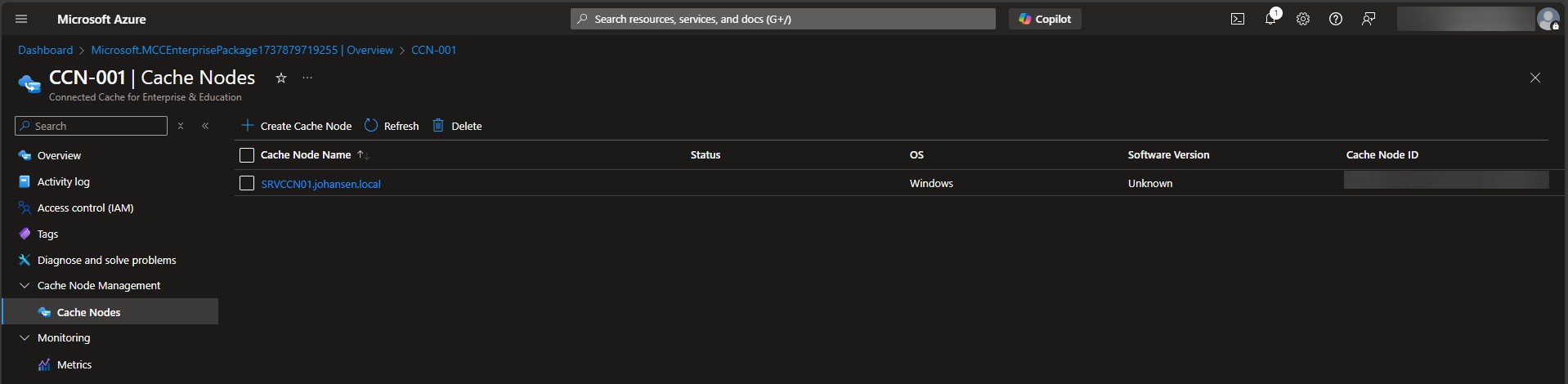
Task: Close the CCN-001 blade
Action: coord(1535,78)
